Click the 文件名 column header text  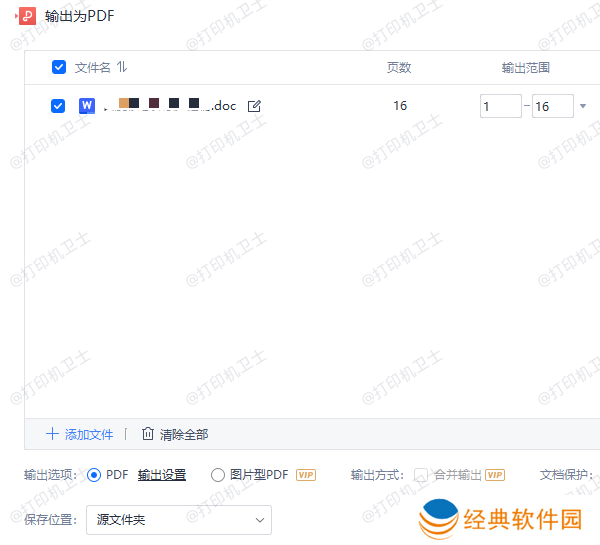[92, 67]
